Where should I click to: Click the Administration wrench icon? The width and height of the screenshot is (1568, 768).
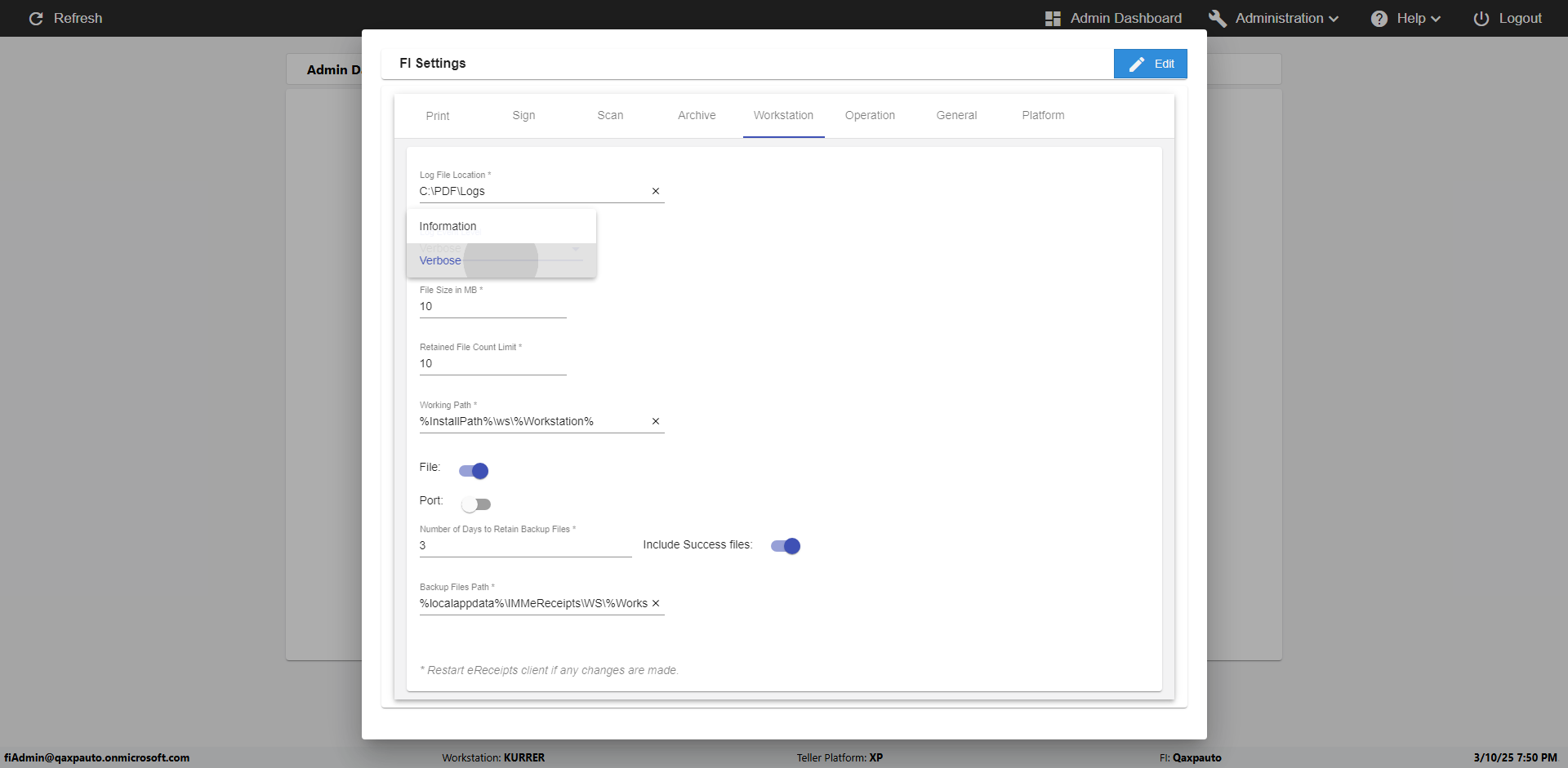click(1218, 18)
